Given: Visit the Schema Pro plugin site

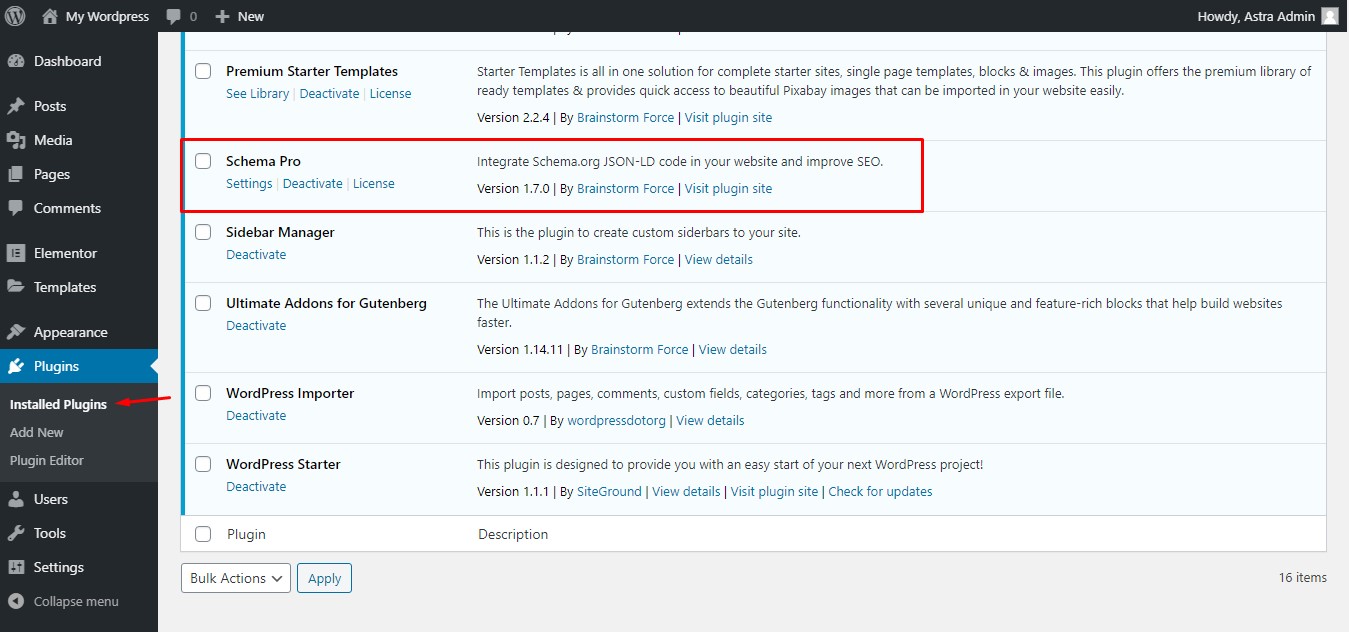Looking at the screenshot, I should click(728, 188).
